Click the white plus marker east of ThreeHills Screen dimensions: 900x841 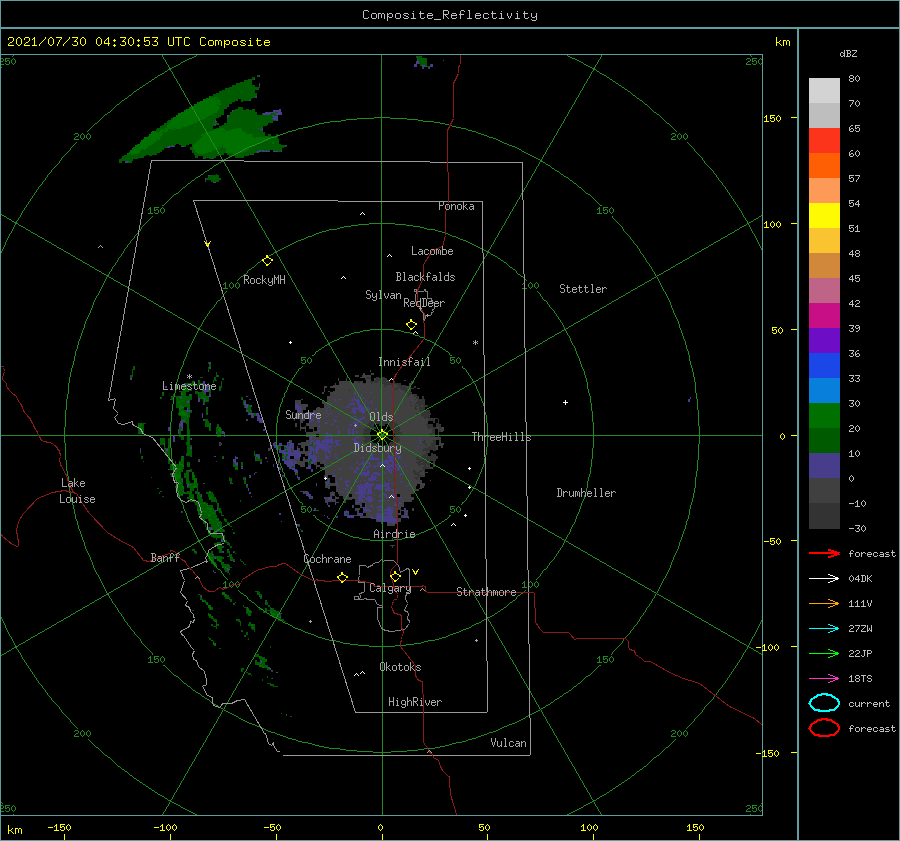pyautogui.click(x=565, y=402)
